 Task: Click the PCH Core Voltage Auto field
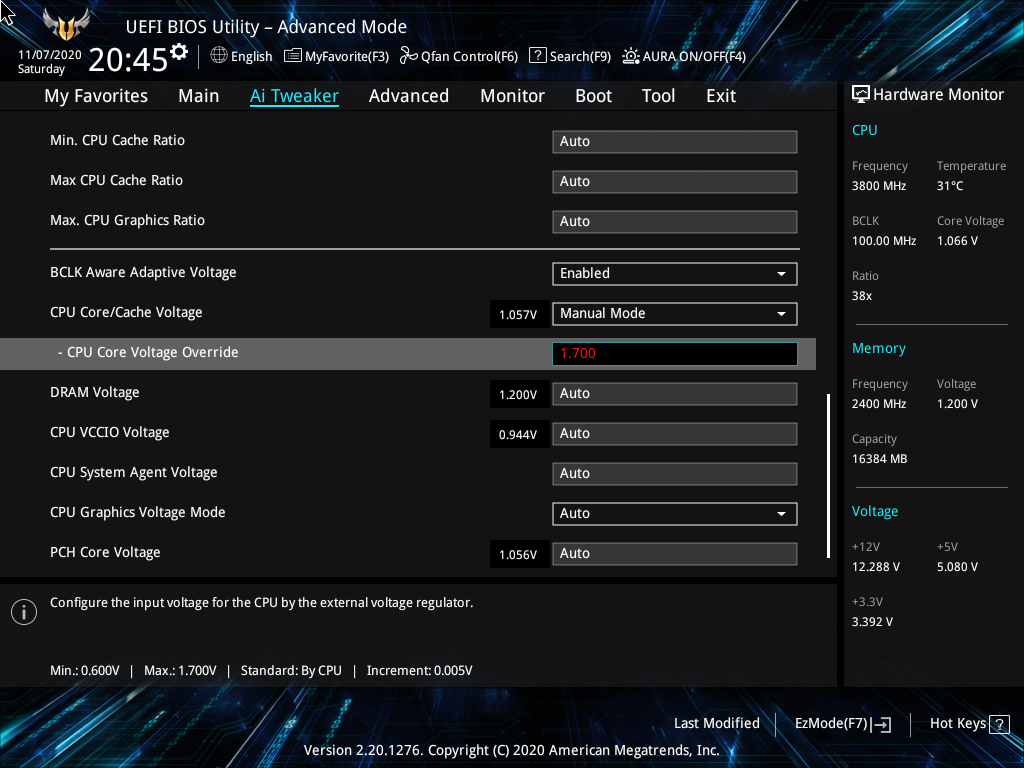coord(675,554)
